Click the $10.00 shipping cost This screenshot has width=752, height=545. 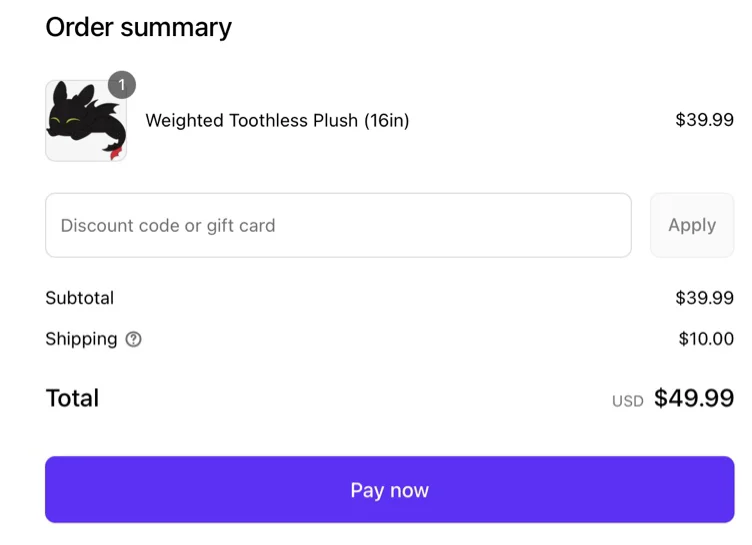tap(706, 339)
